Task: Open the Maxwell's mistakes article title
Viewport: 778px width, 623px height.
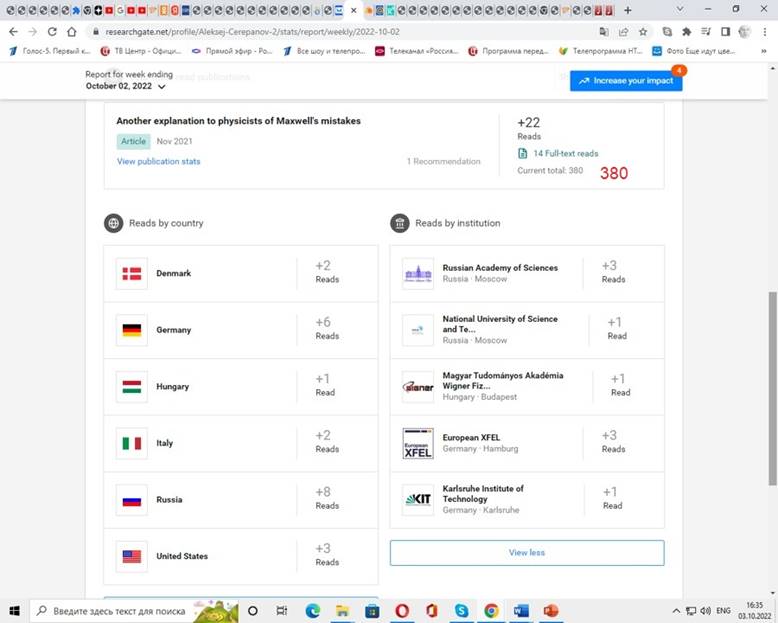Action: coord(238,121)
